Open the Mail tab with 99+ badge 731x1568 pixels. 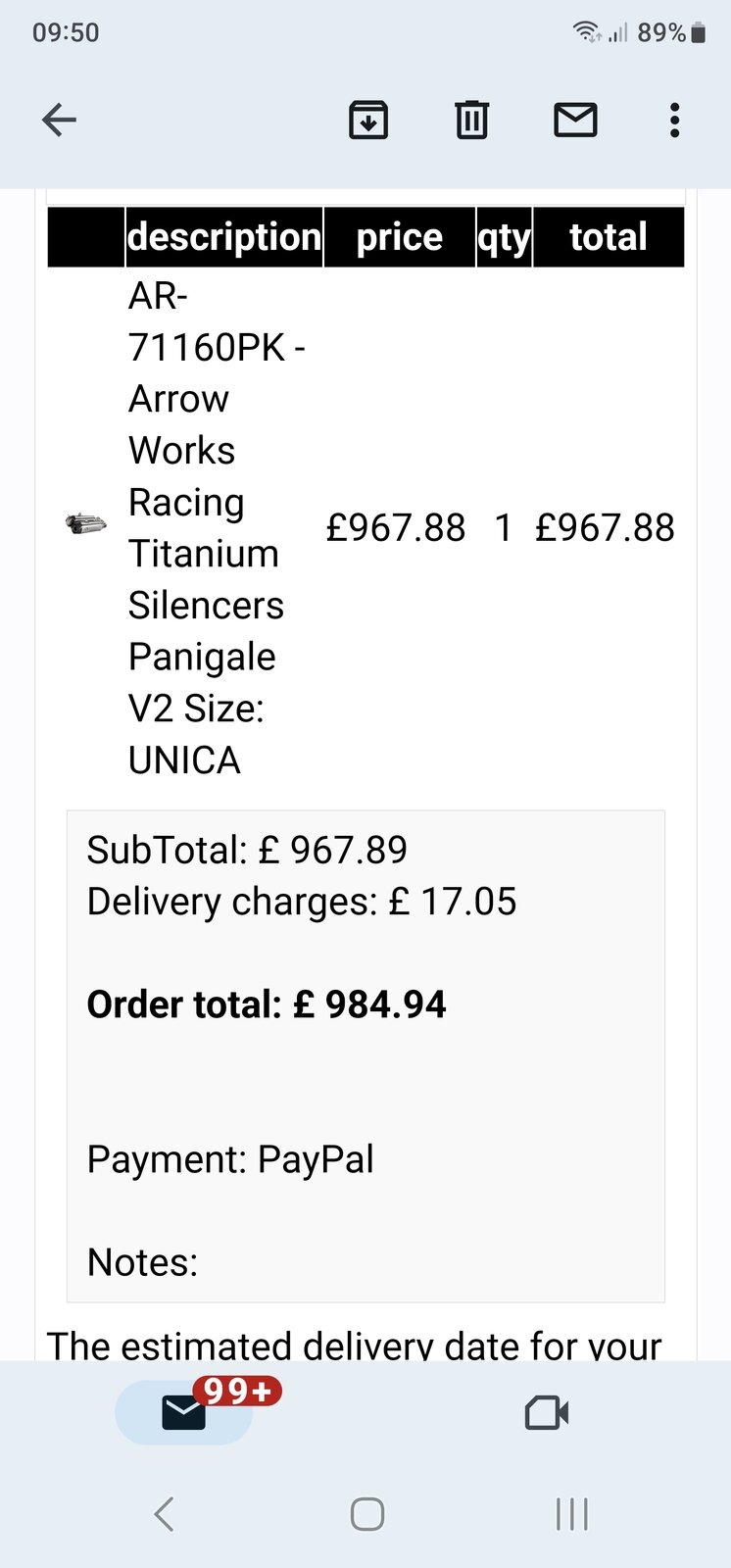coord(184,1412)
